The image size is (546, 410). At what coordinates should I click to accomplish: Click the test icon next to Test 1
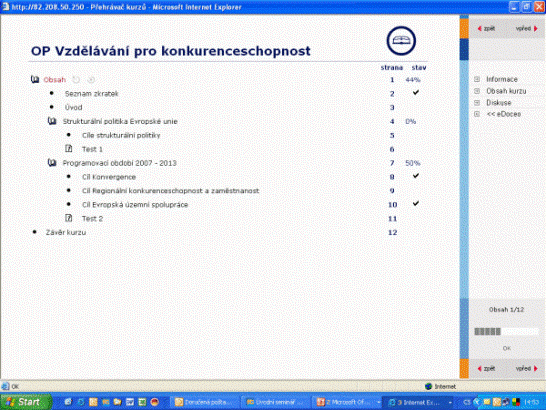click(x=69, y=149)
